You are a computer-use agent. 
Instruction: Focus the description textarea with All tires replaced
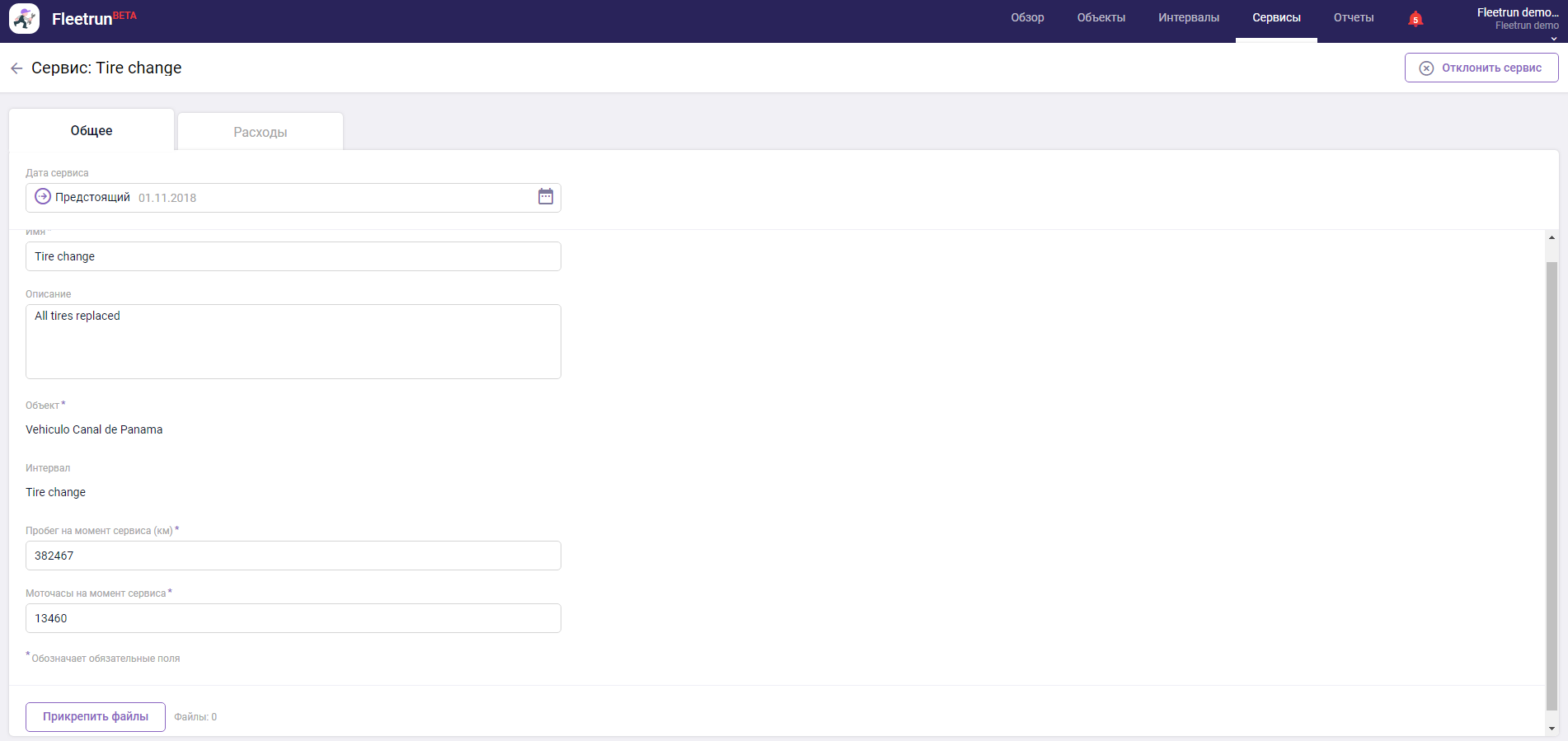[x=293, y=342]
